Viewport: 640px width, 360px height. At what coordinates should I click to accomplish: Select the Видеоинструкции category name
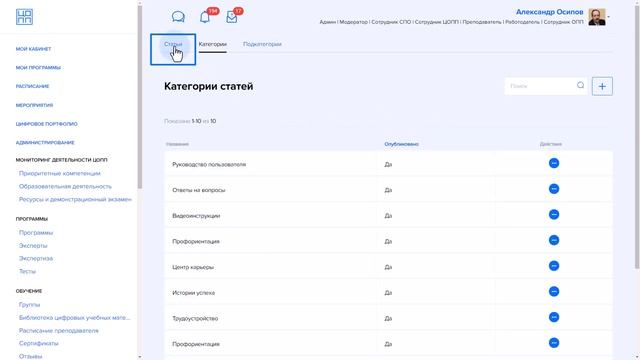196,216
